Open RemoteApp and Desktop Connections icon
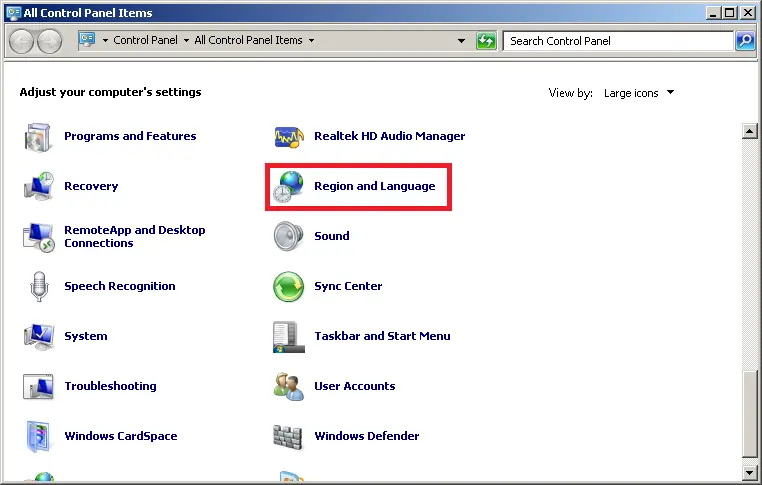This screenshot has height=485, width=762. coord(38,237)
